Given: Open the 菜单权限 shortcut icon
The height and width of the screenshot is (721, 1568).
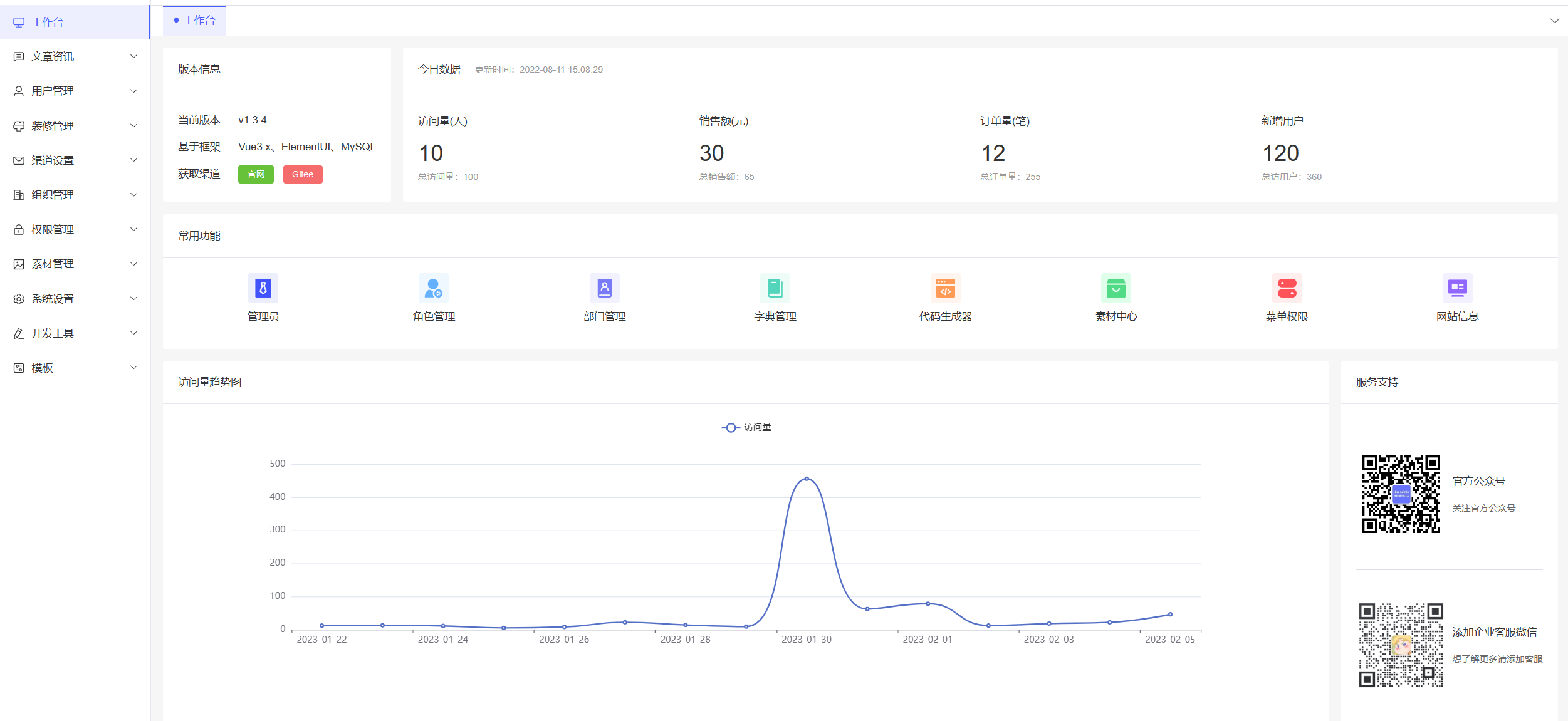Looking at the screenshot, I should (x=1287, y=288).
